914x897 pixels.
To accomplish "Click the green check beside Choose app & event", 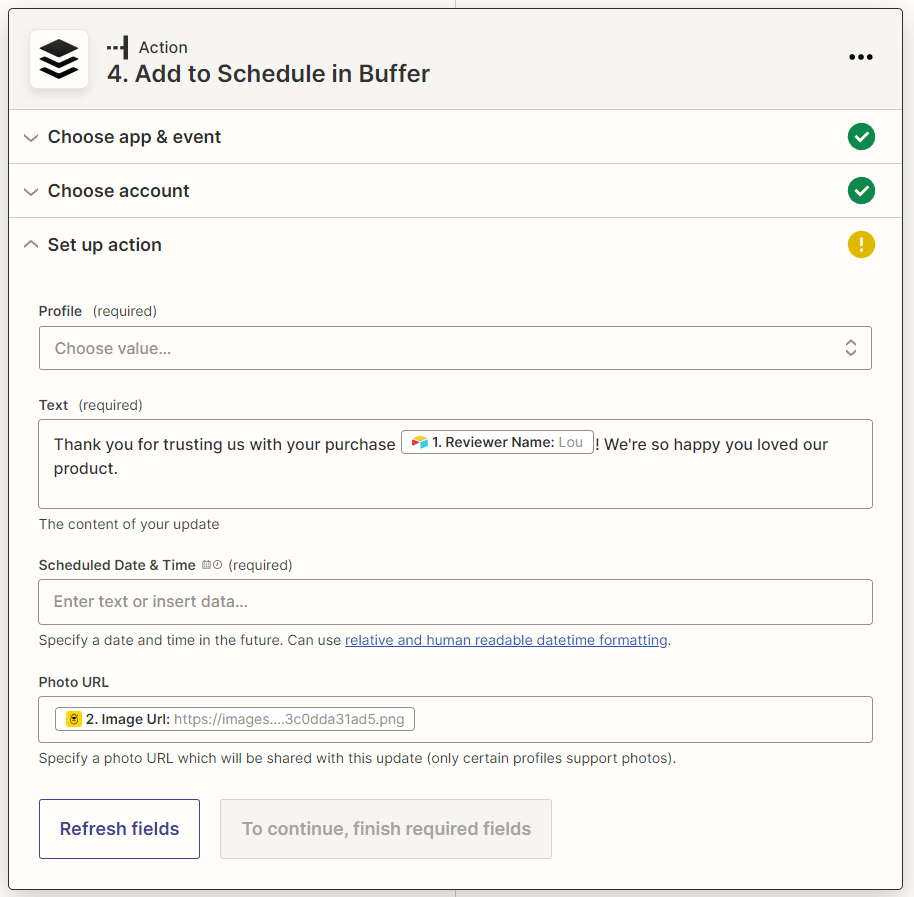I will point(861,137).
